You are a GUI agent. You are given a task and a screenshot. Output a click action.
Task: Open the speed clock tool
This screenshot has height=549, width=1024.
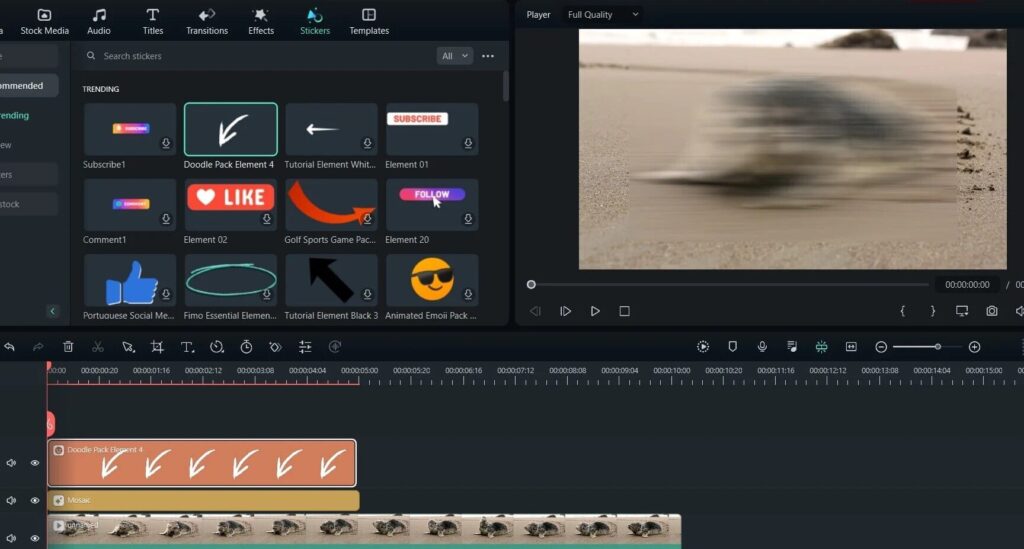217,347
